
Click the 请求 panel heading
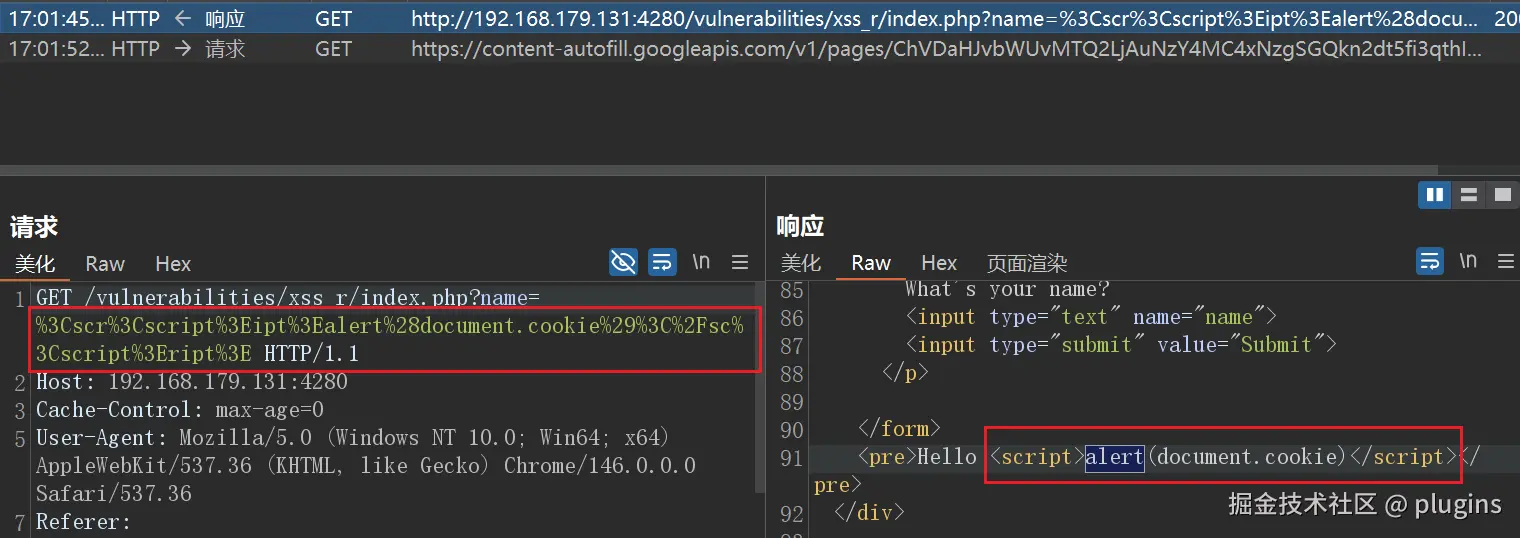pyautogui.click(x=34, y=227)
